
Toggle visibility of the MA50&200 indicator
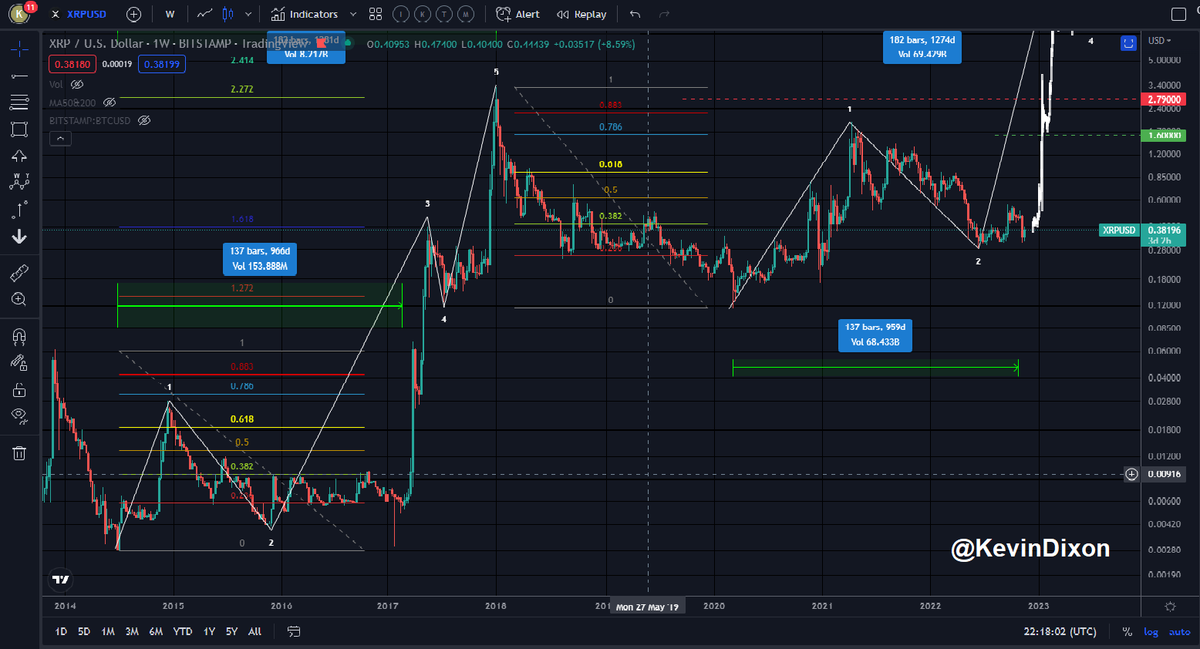point(110,102)
